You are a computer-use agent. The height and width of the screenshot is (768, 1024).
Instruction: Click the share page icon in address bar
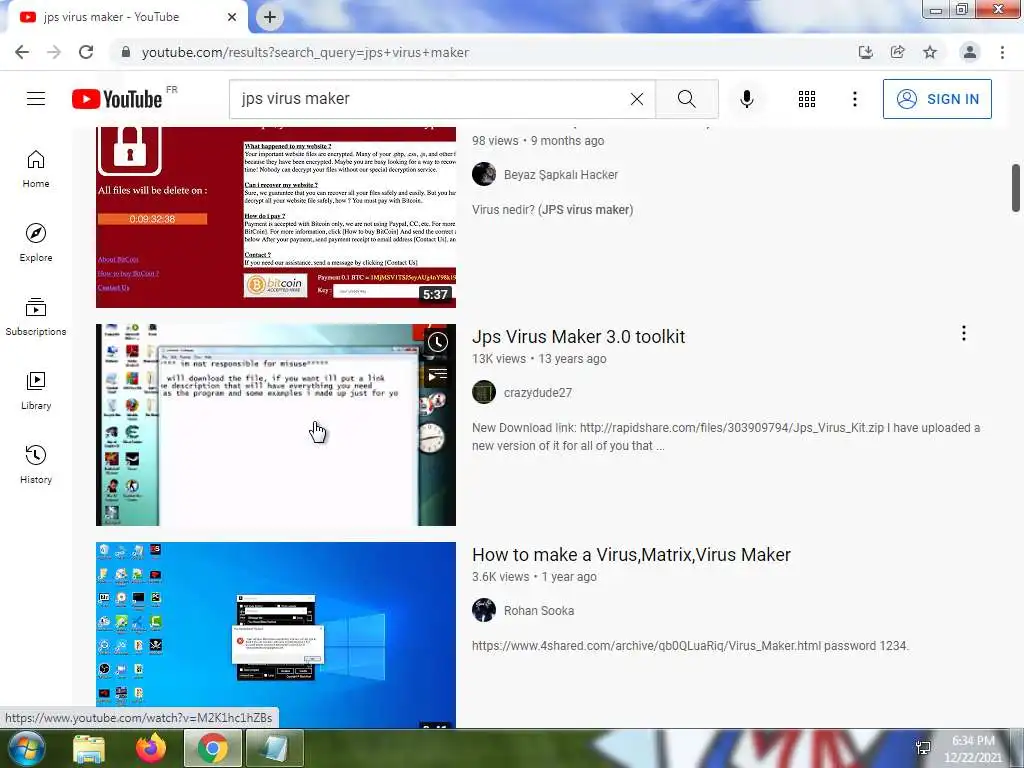coord(898,52)
